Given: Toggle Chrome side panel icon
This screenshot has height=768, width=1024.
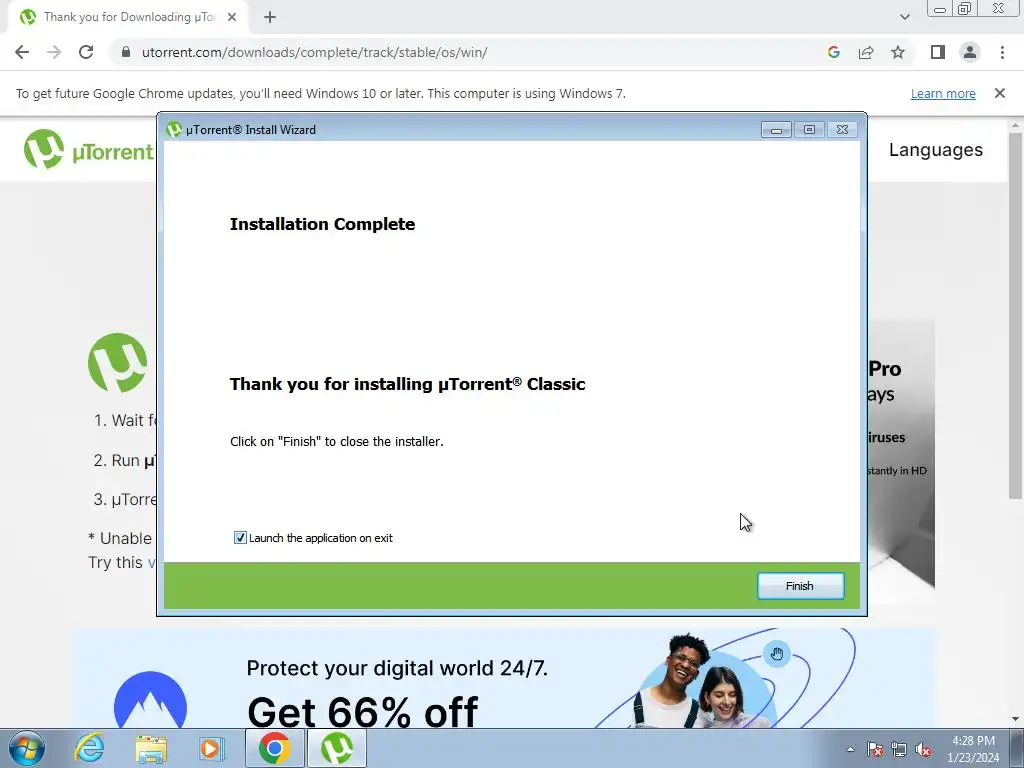Looking at the screenshot, I should [x=938, y=52].
